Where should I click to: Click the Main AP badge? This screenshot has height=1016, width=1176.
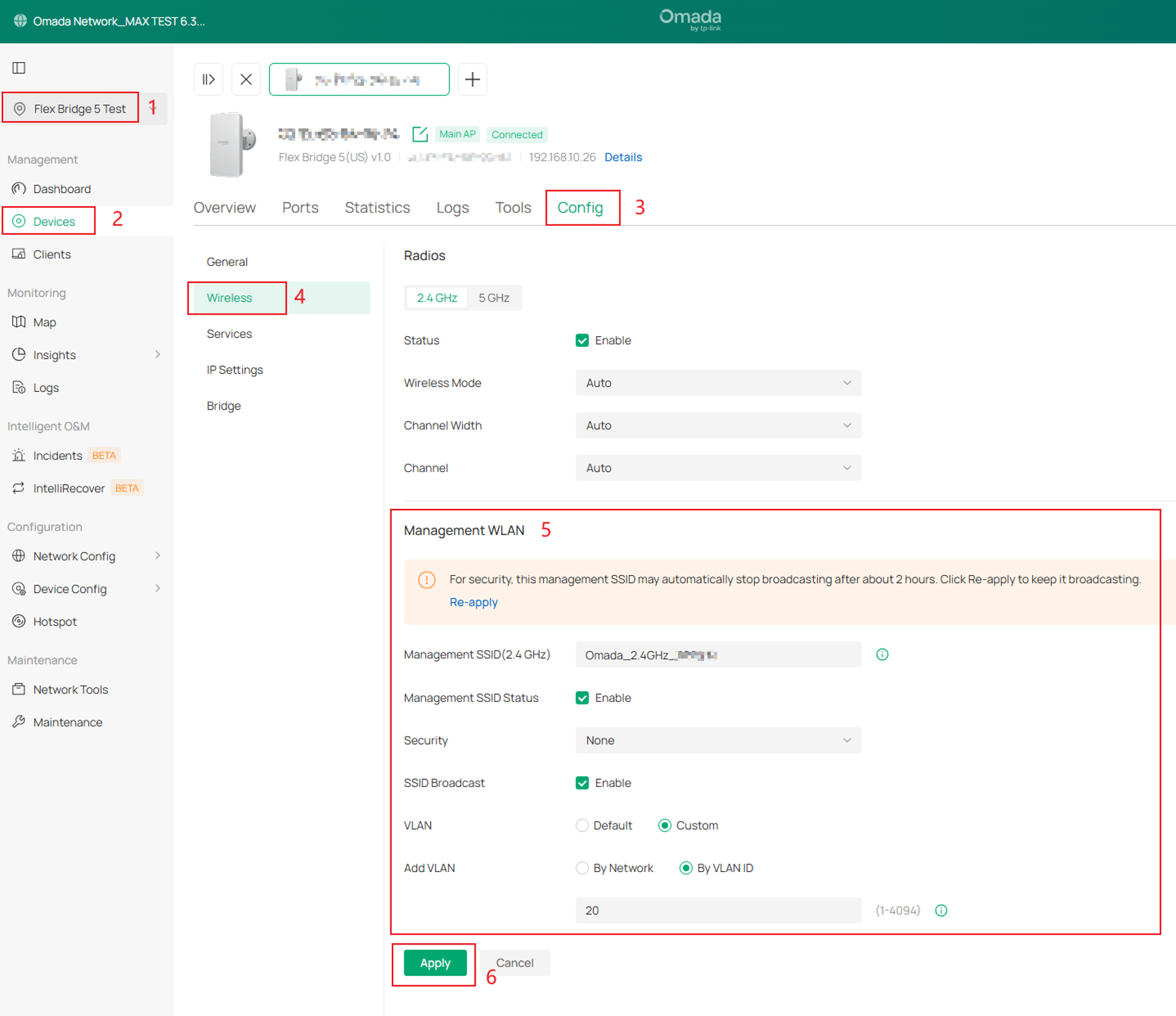coord(457,134)
